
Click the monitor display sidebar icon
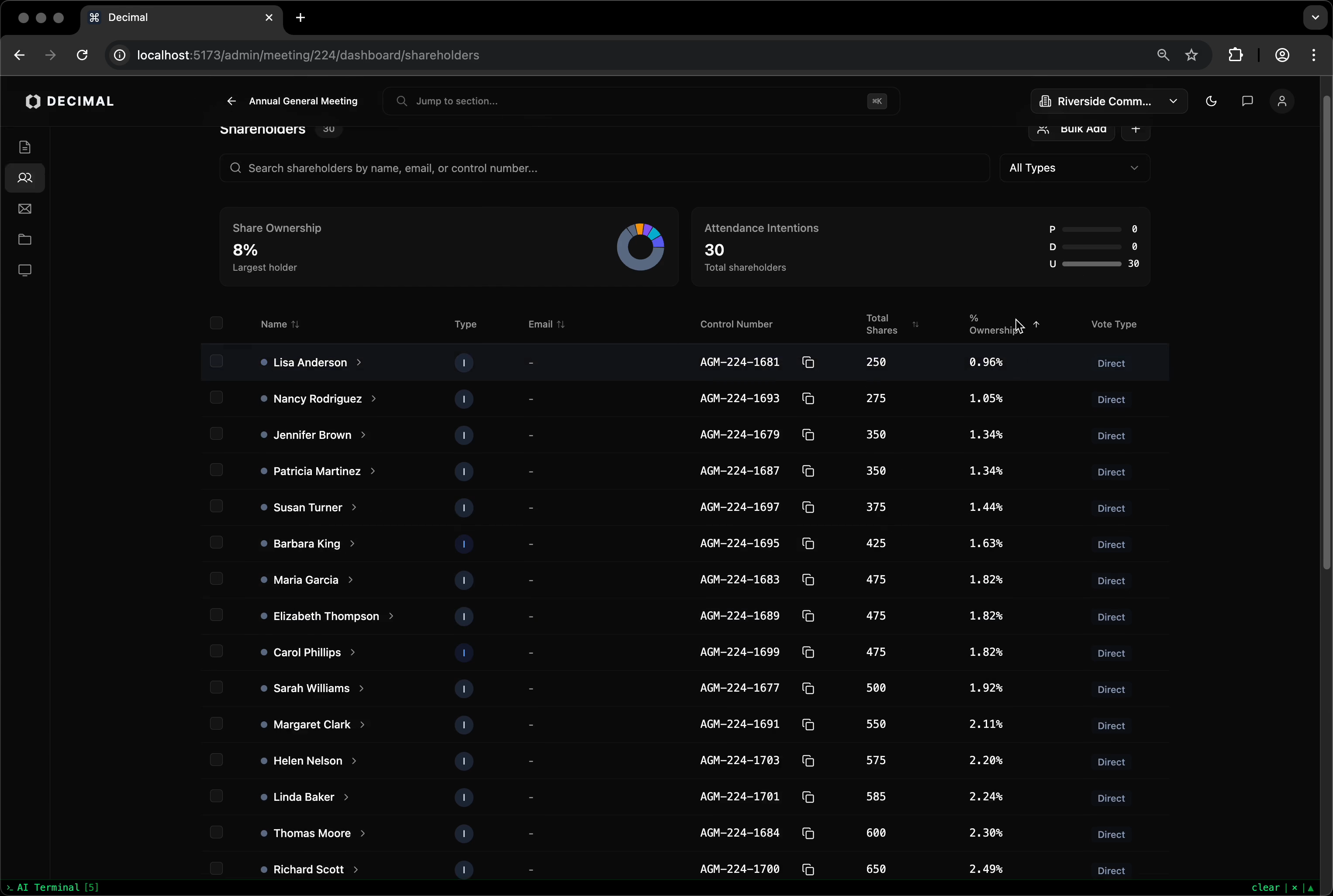point(24,270)
